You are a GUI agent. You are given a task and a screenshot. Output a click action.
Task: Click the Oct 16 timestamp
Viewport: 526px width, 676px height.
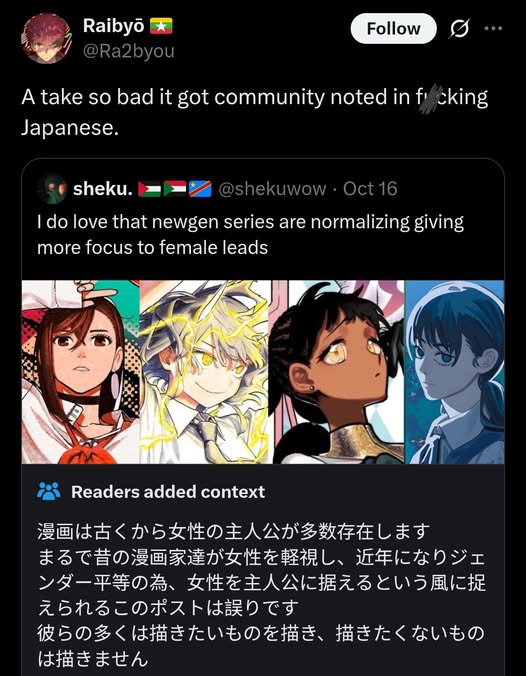[x=370, y=189]
